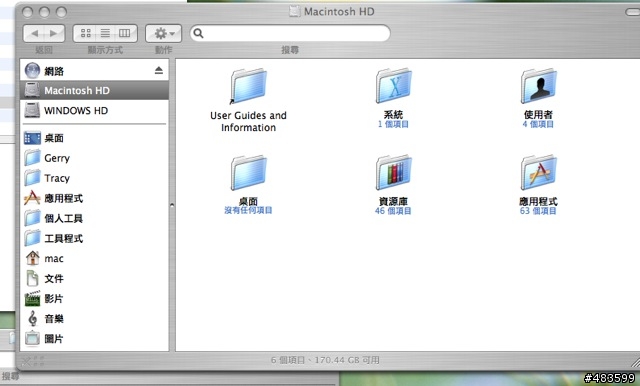
Task: Open the Tracy folder in sidebar
Action: point(94,178)
